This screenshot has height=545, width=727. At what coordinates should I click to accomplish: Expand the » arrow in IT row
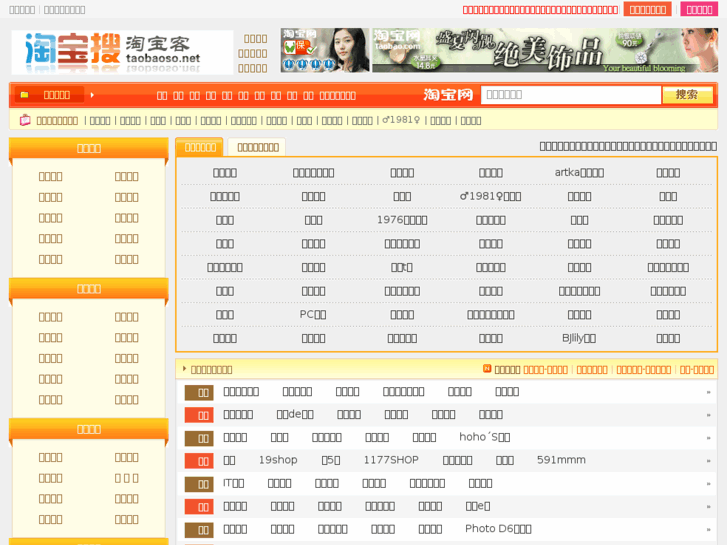[x=708, y=484]
